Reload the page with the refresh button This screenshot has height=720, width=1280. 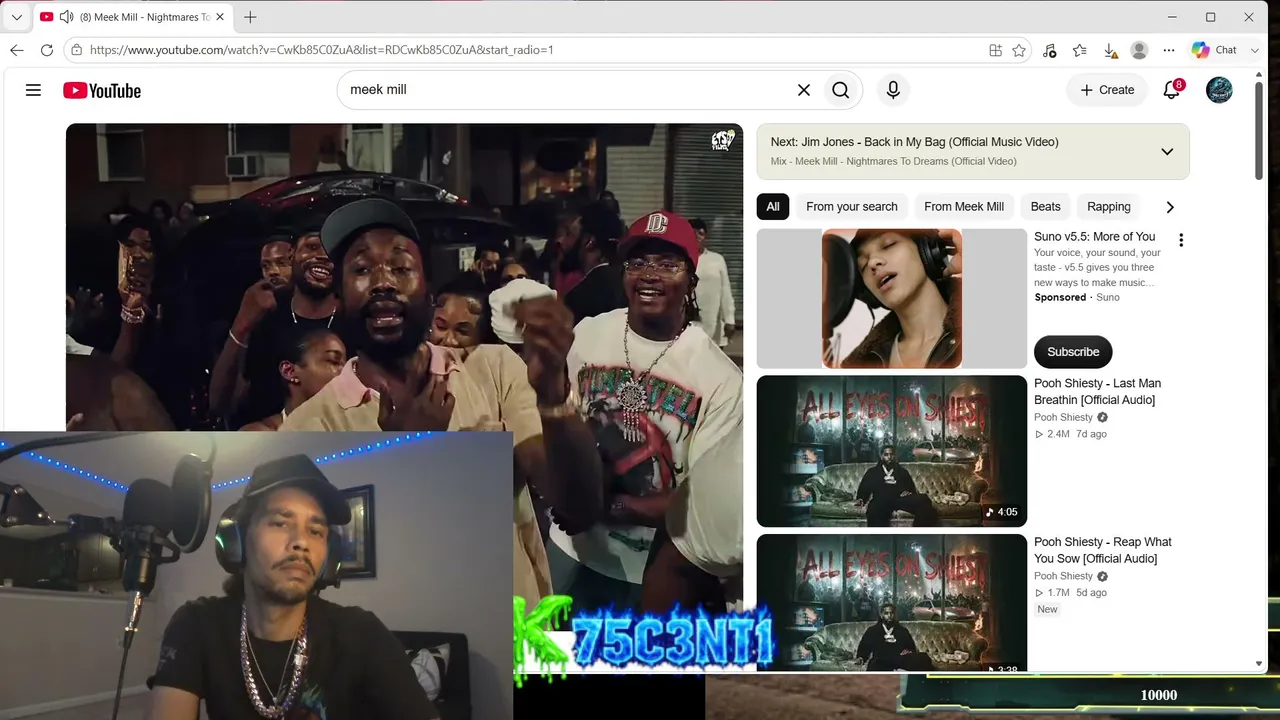[47, 50]
